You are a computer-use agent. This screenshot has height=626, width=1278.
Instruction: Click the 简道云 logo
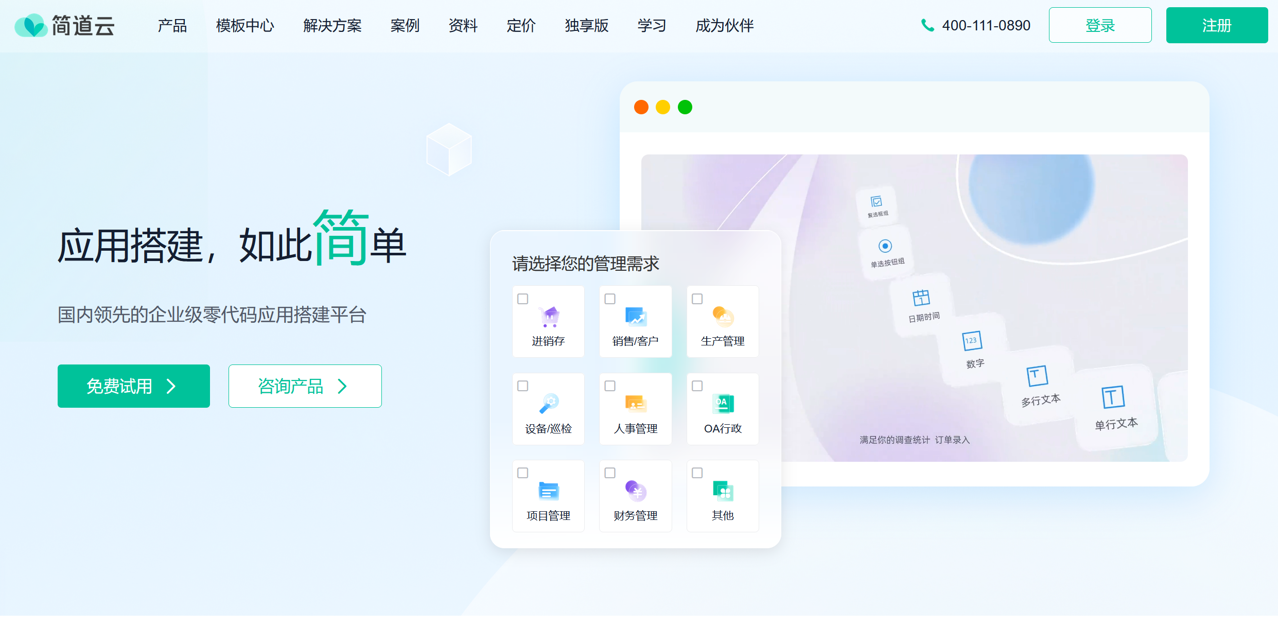click(65, 26)
